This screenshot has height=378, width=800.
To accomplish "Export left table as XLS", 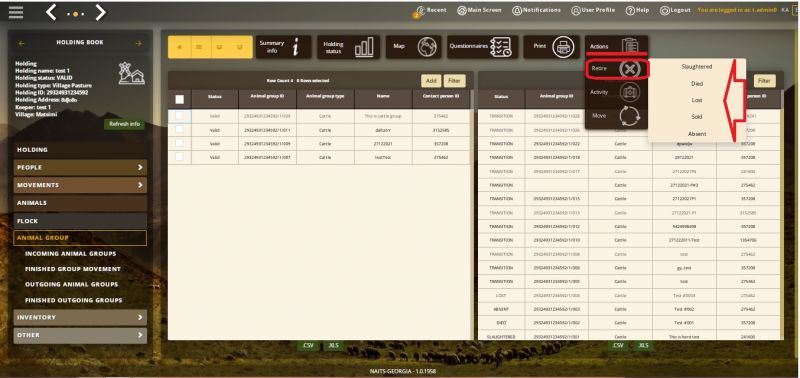I will pyautogui.click(x=333, y=345).
